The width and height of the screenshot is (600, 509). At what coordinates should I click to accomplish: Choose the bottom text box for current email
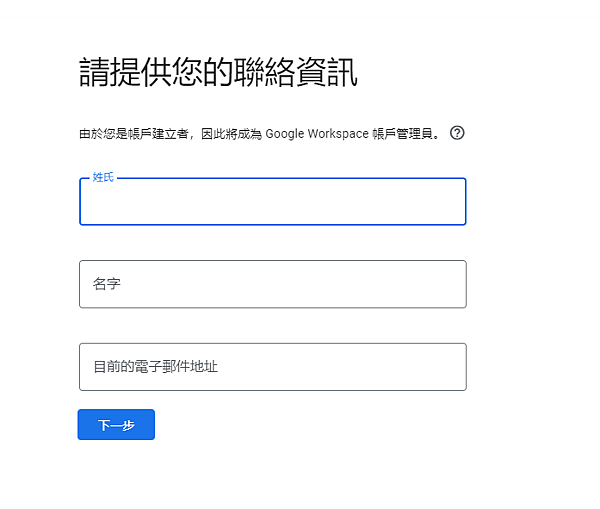273,367
